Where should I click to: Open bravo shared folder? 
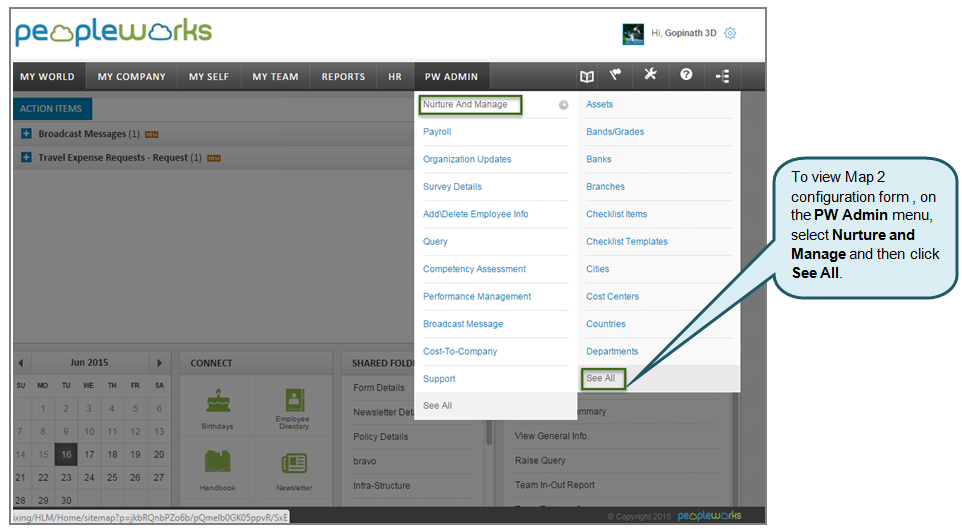point(364,461)
